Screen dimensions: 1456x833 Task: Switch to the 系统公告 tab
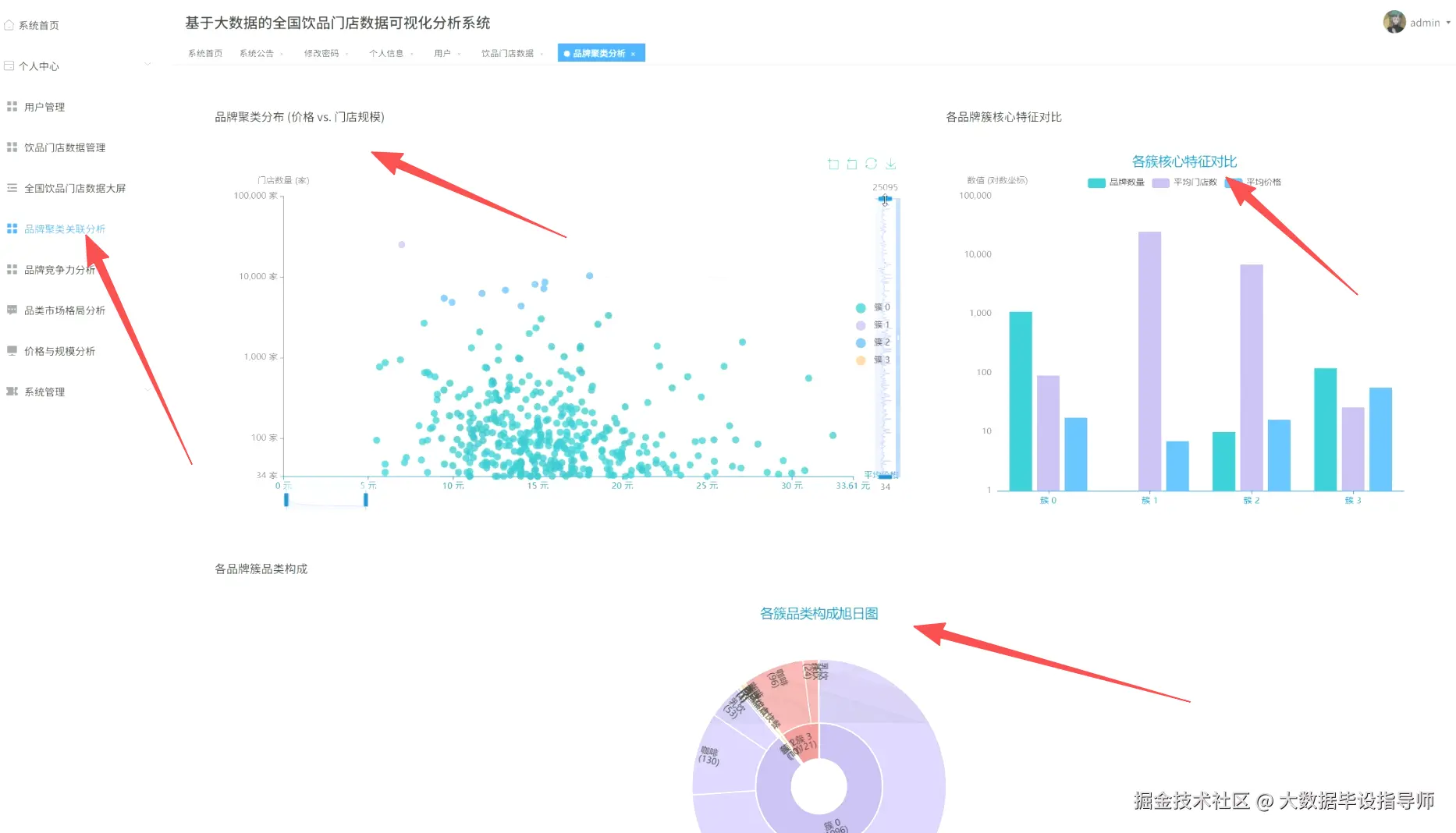256,53
